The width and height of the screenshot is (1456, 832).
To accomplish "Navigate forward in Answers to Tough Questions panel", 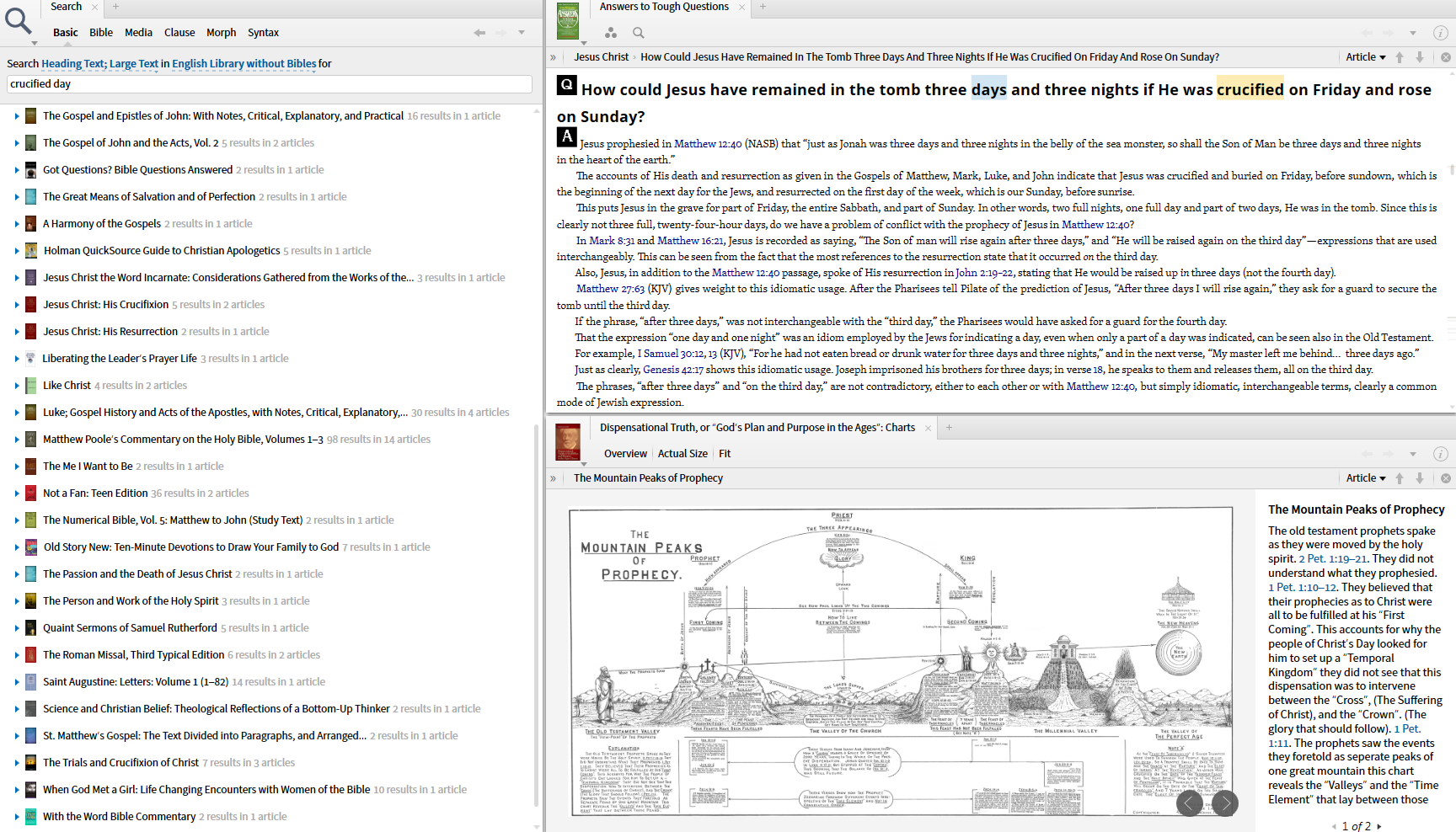I will 1389,33.
